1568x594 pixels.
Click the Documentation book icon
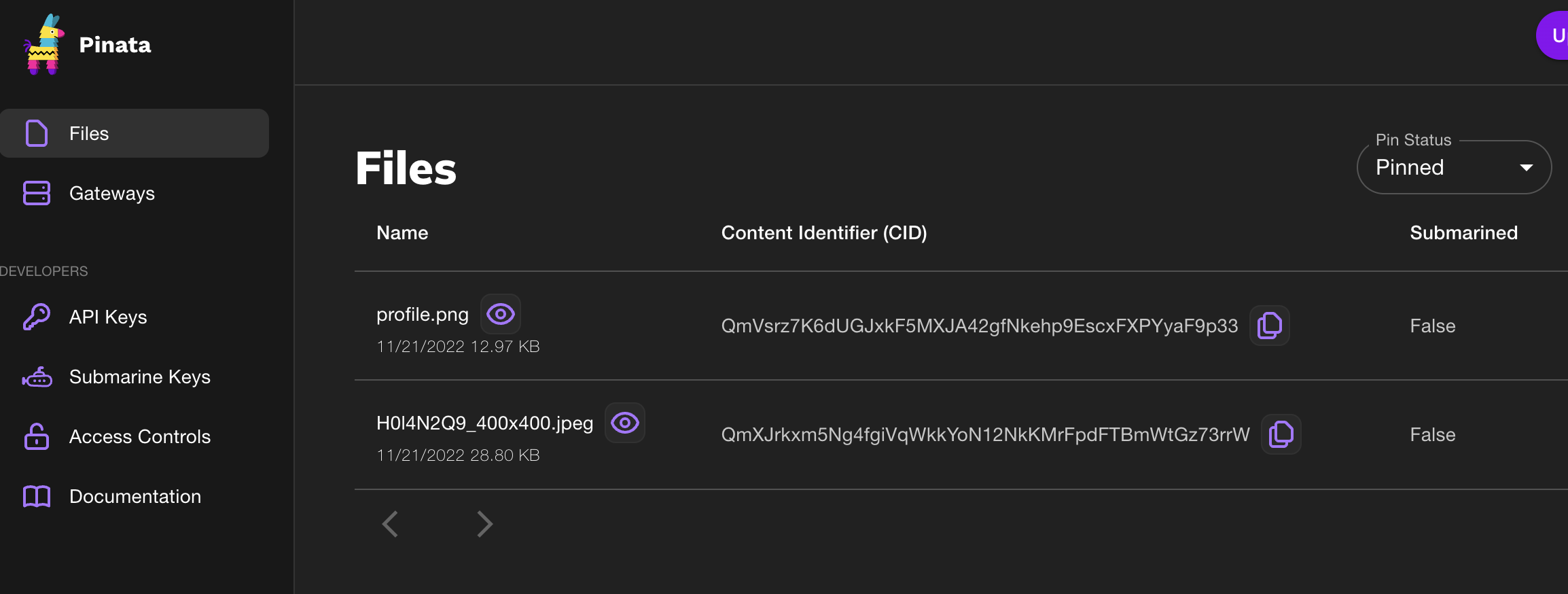37,496
